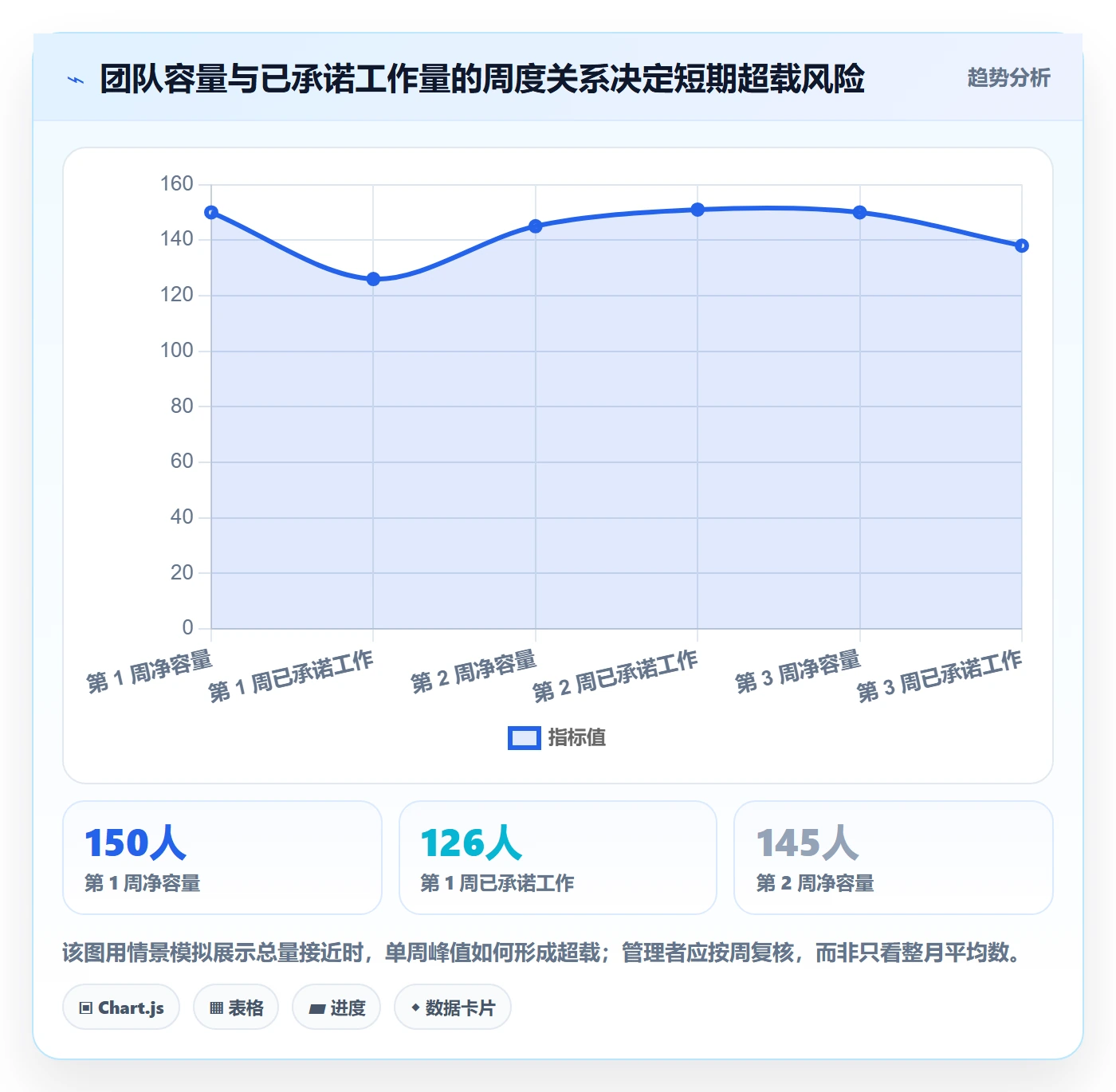The width and height of the screenshot is (1116, 1092).
Task: Click the x-axis label 第 1 周净容量
Action: click(150, 671)
